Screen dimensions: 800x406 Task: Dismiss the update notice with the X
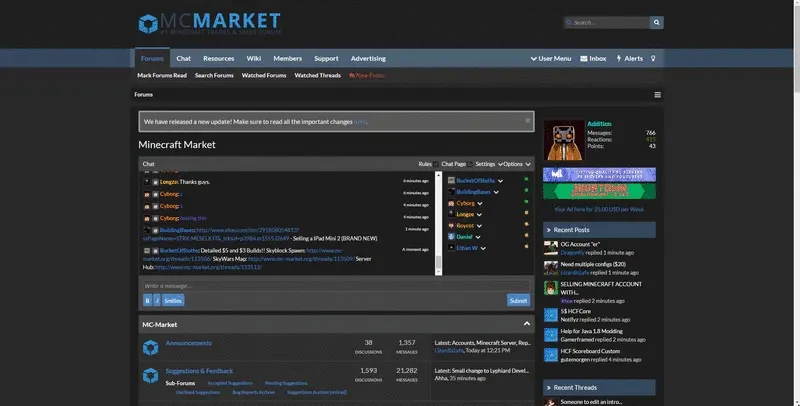[x=528, y=121]
